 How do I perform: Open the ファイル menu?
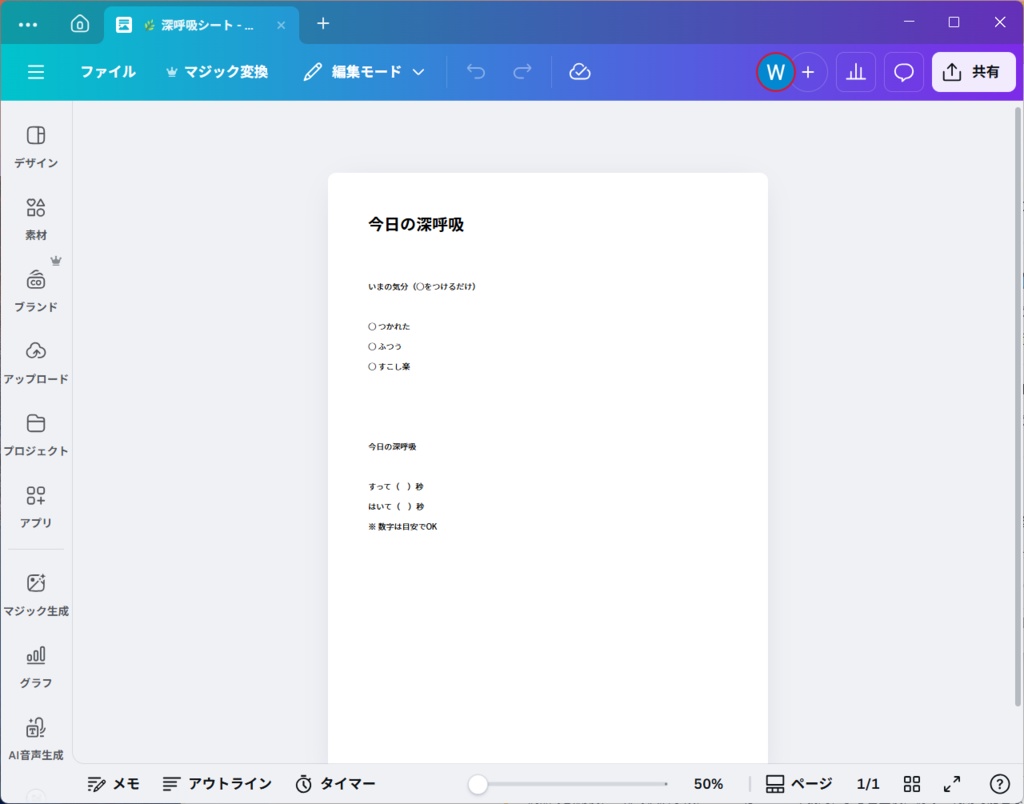click(108, 71)
